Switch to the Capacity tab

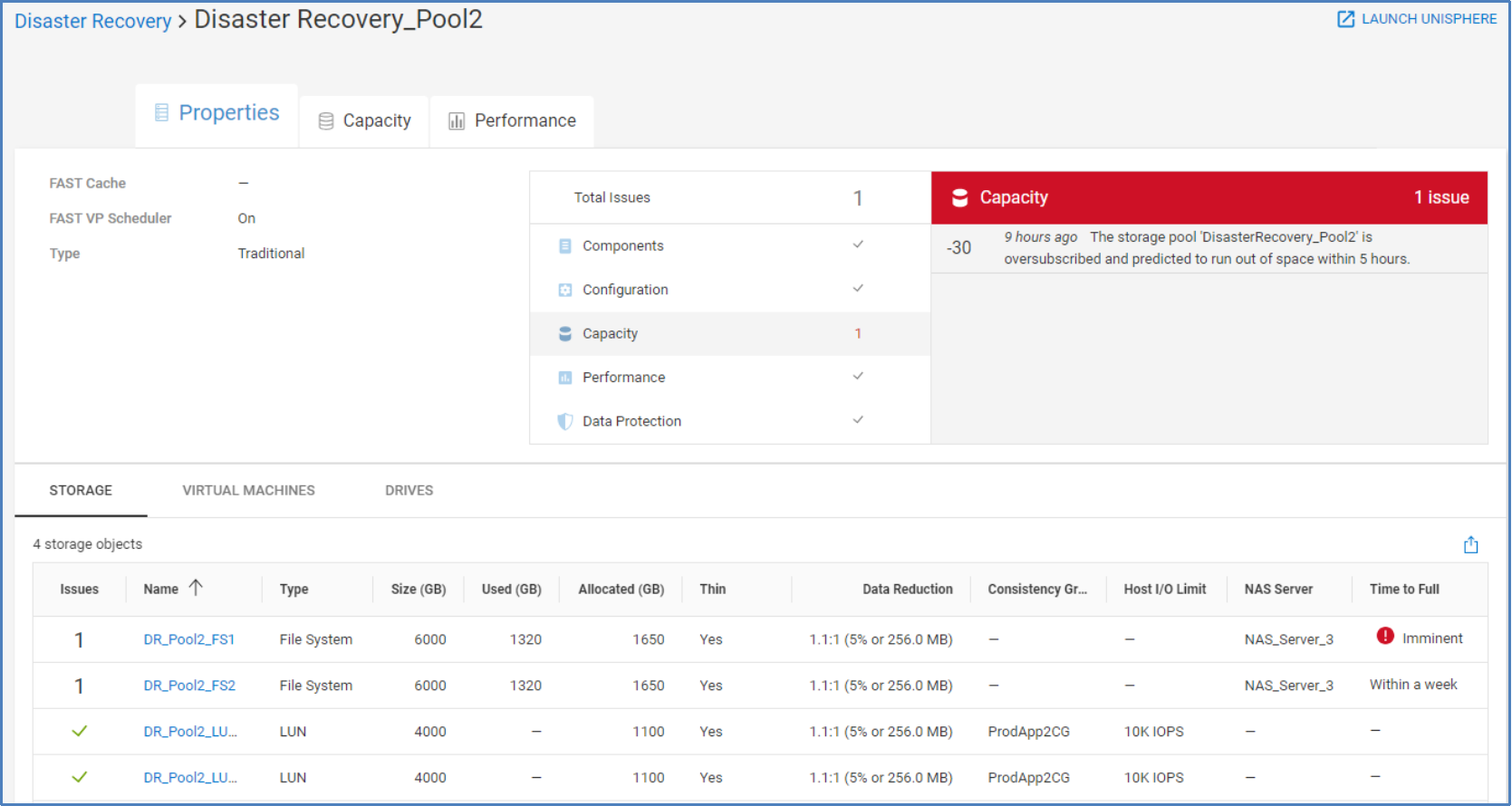point(364,121)
